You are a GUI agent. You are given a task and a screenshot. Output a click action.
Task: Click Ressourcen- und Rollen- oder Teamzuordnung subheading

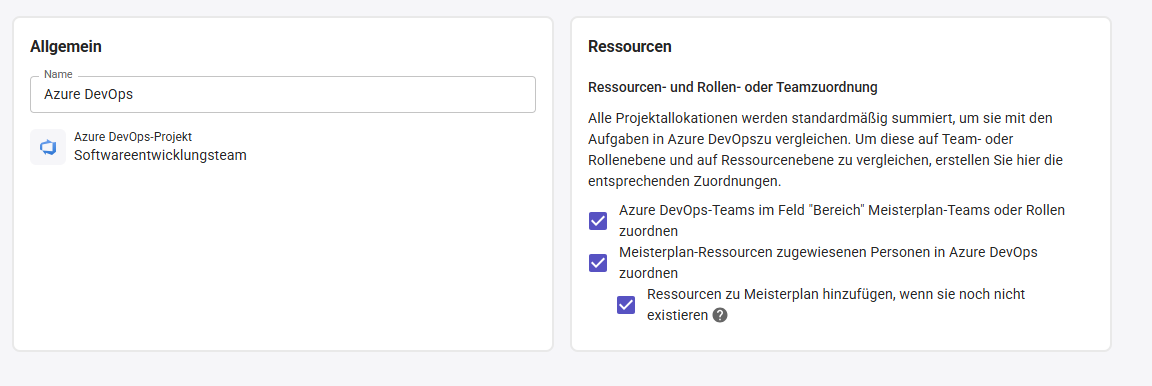coord(732,87)
